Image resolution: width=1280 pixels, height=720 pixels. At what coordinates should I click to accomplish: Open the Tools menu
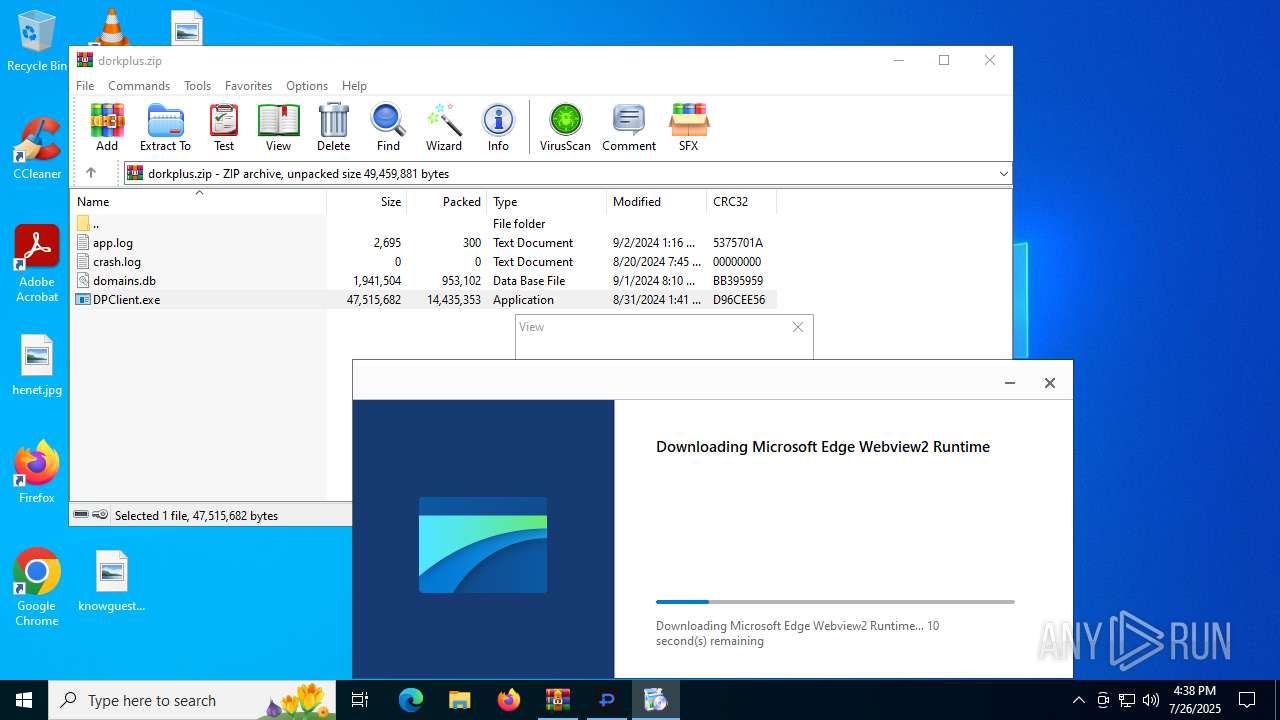[197, 86]
